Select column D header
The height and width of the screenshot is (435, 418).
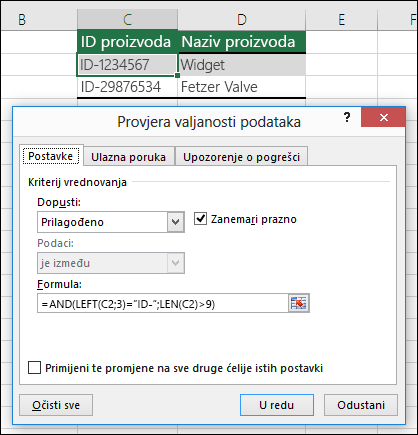click(242, 20)
